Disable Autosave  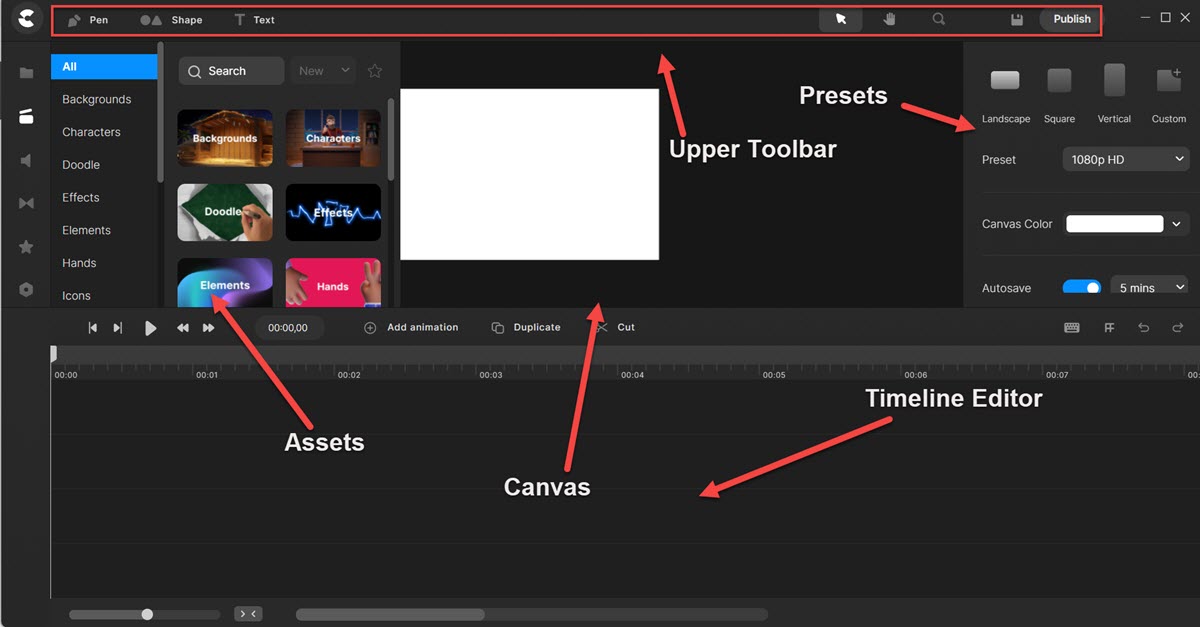pos(1082,287)
